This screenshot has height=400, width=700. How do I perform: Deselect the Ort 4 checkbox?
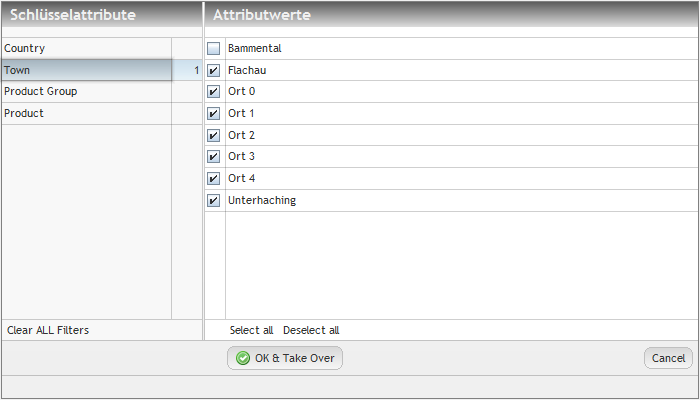pyautogui.click(x=214, y=178)
